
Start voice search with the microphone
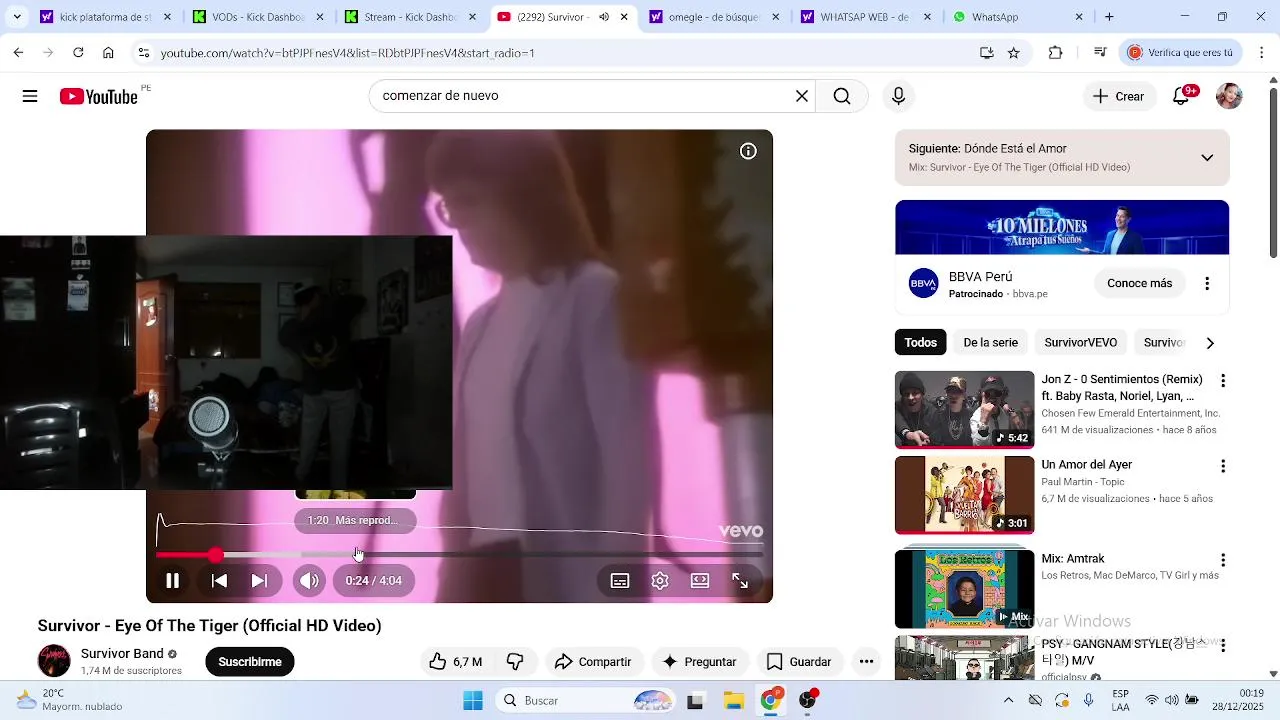898,96
